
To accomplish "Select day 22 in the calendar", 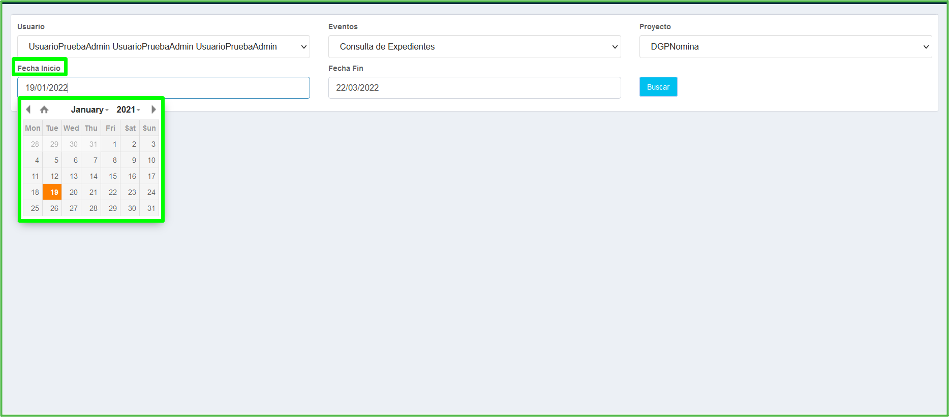I will (113, 192).
